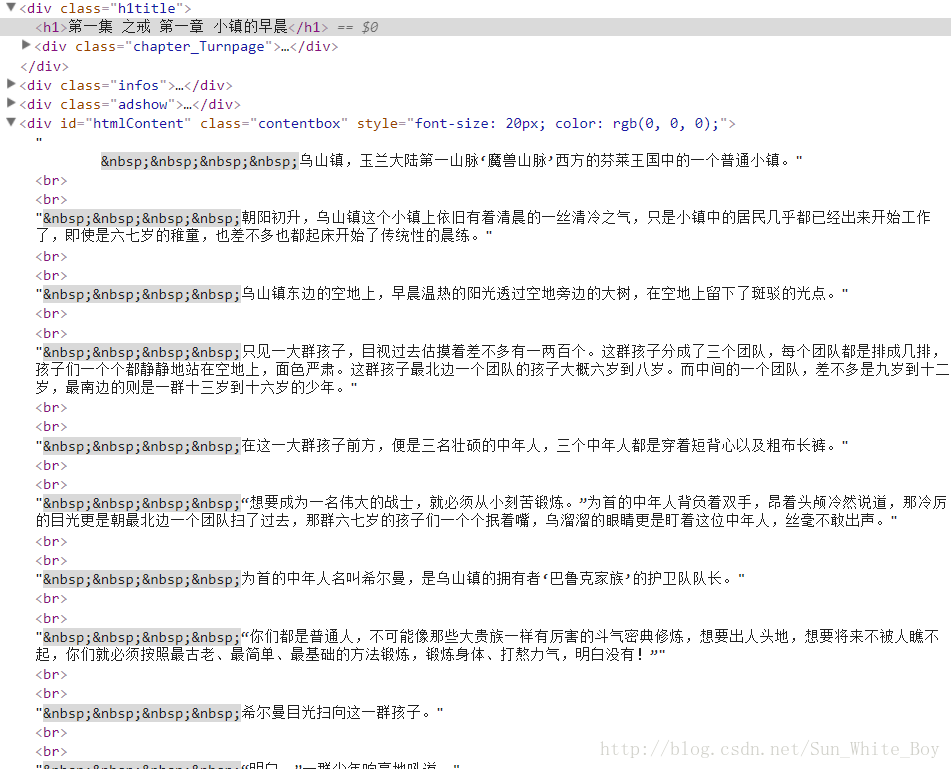Select text node starting 朝阳初升，乌山镇这个小镇
951x769 pixels.
(483, 226)
